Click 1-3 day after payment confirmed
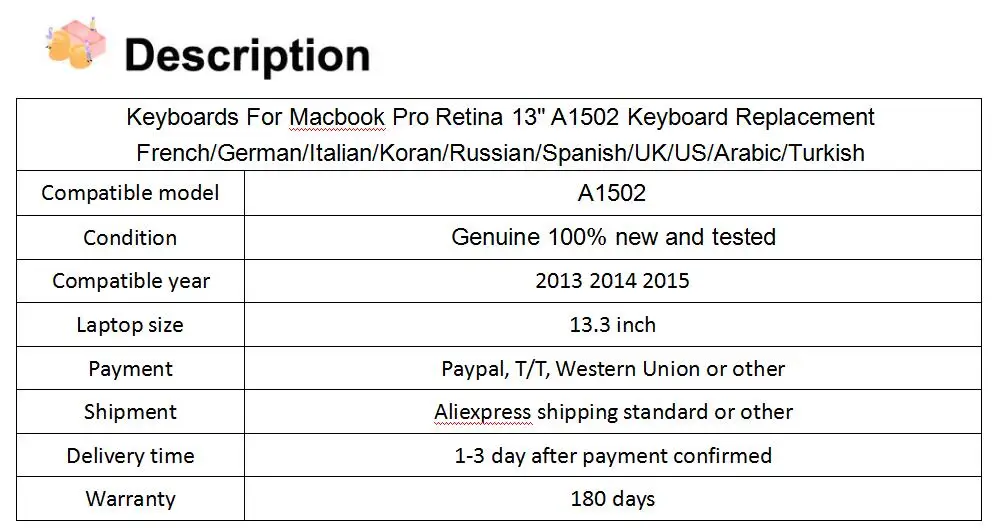The height and width of the screenshot is (532, 1000). [x=613, y=456]
